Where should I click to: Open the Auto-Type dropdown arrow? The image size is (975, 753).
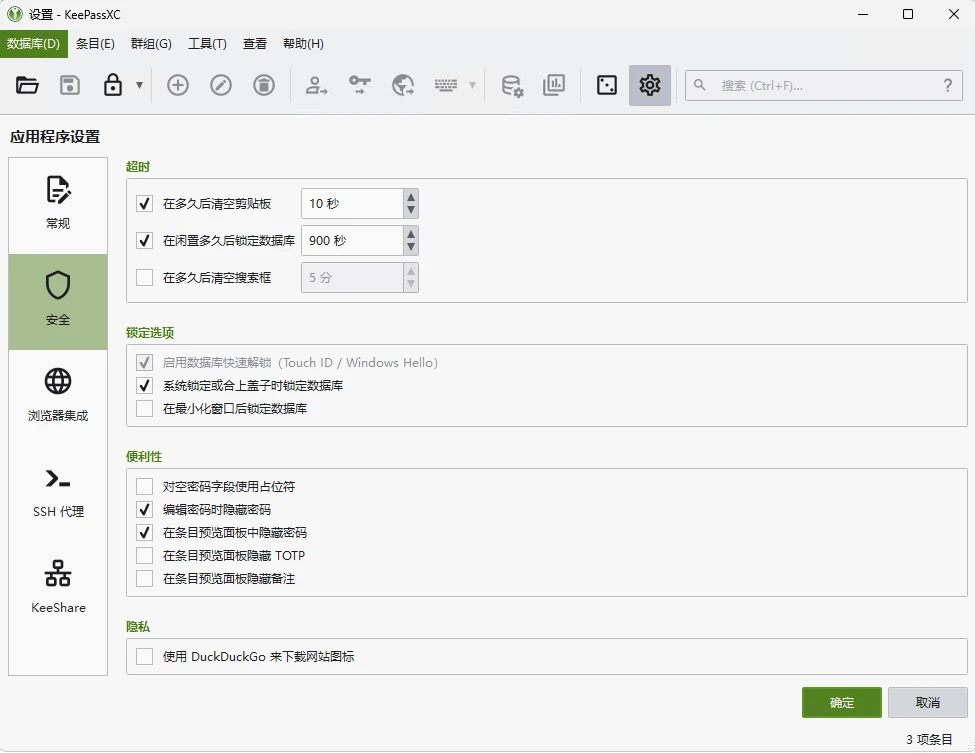[472, 85]
